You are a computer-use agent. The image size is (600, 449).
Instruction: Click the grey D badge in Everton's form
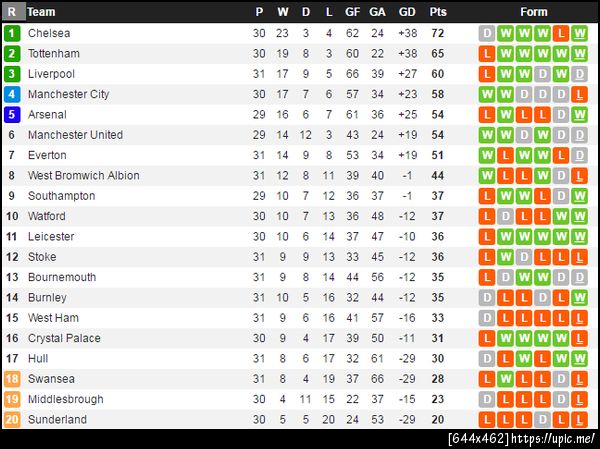tap(579, 155)
